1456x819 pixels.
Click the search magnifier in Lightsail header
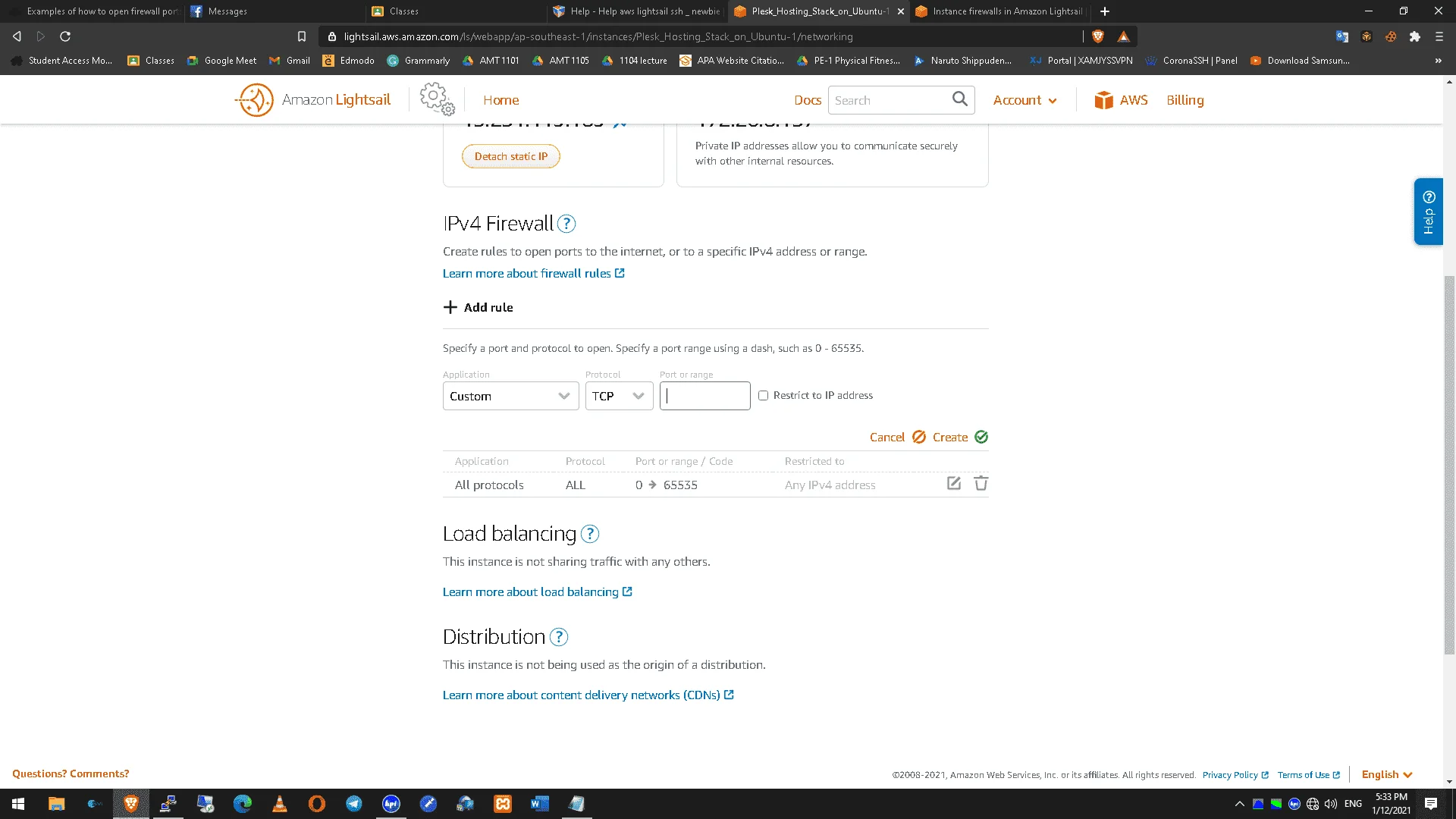959,99
